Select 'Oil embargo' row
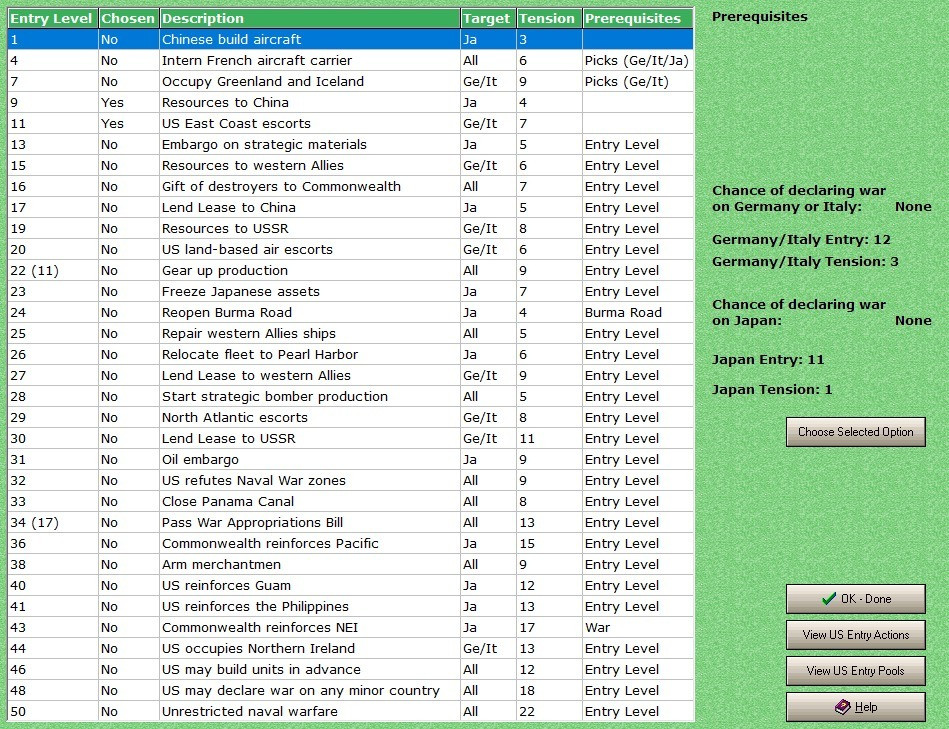This screenshot has width=949, height=729. pos(350,459)
